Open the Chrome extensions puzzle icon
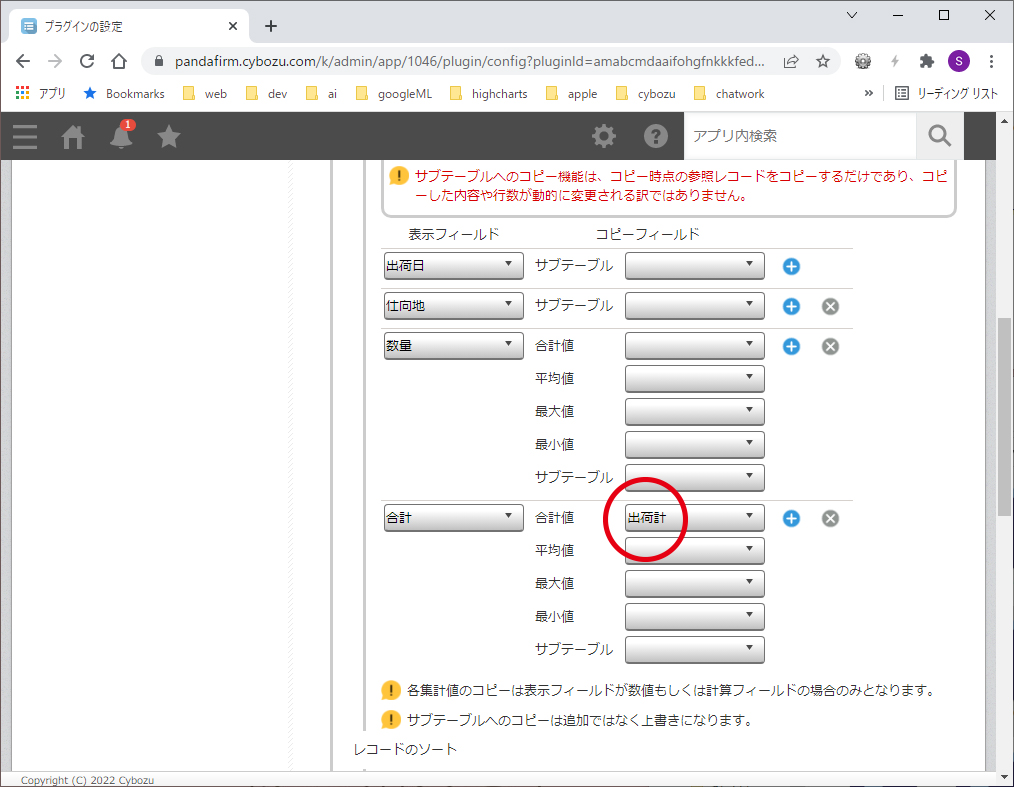The width and height of the screenshot is (1014, 787). 927,61
